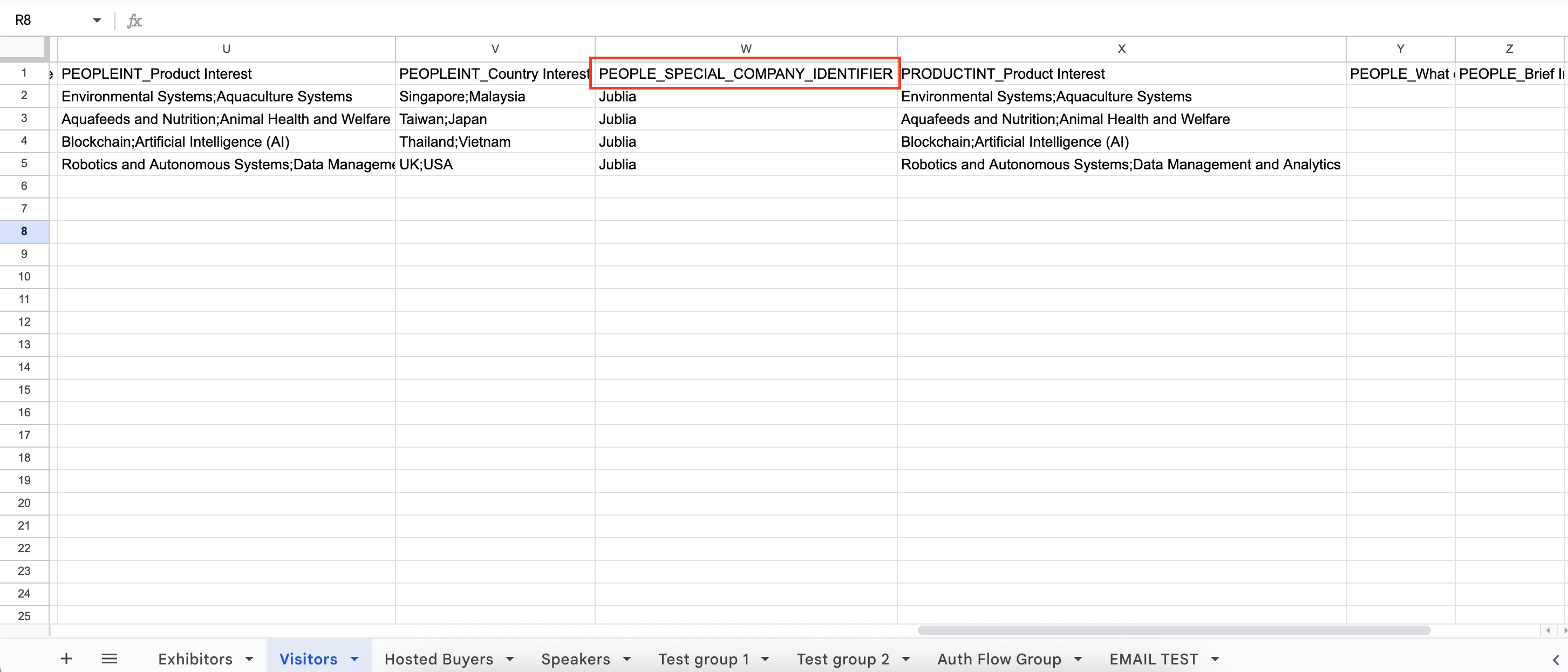
Task: Open Hosted Buyers tab dropdown arrow
Action: [510, 659]
